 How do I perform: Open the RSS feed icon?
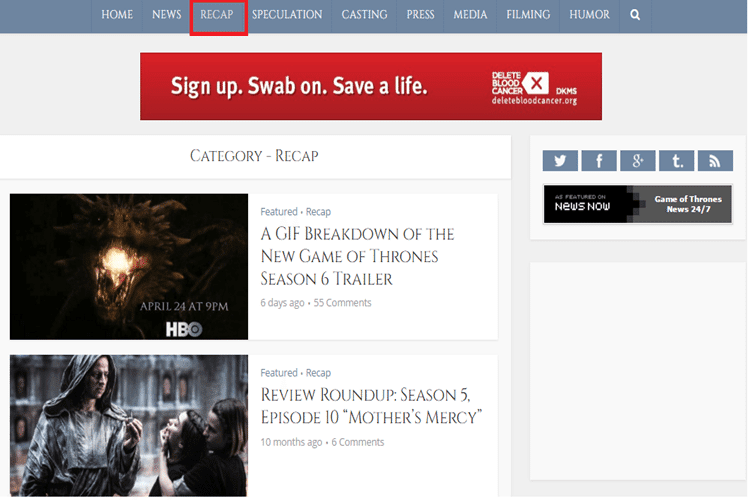(x=715, y=161)
